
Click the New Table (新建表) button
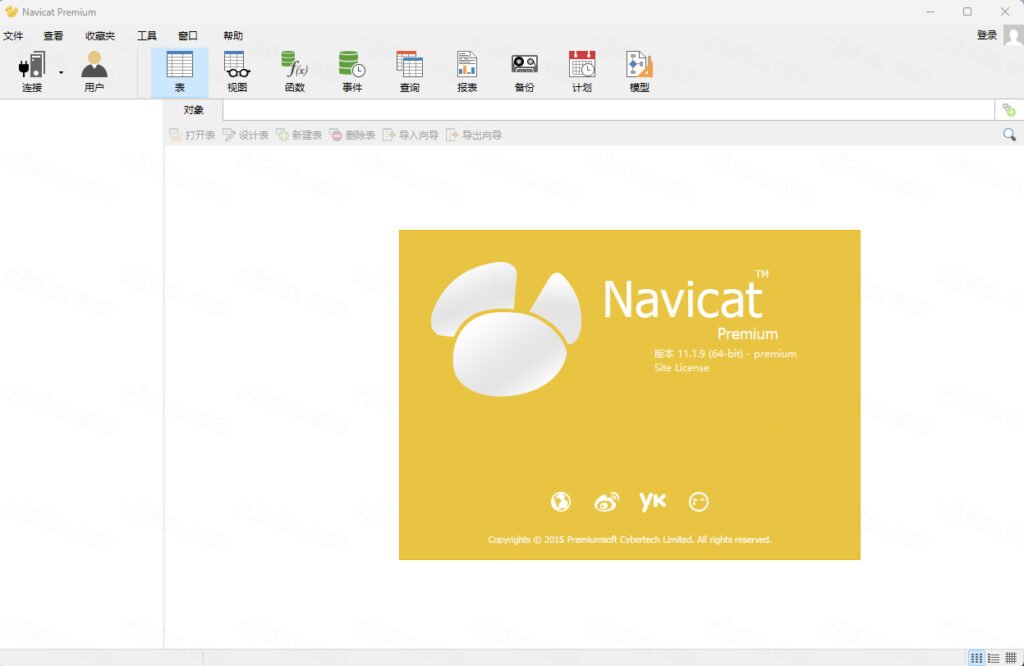click(x=299, y=135)
